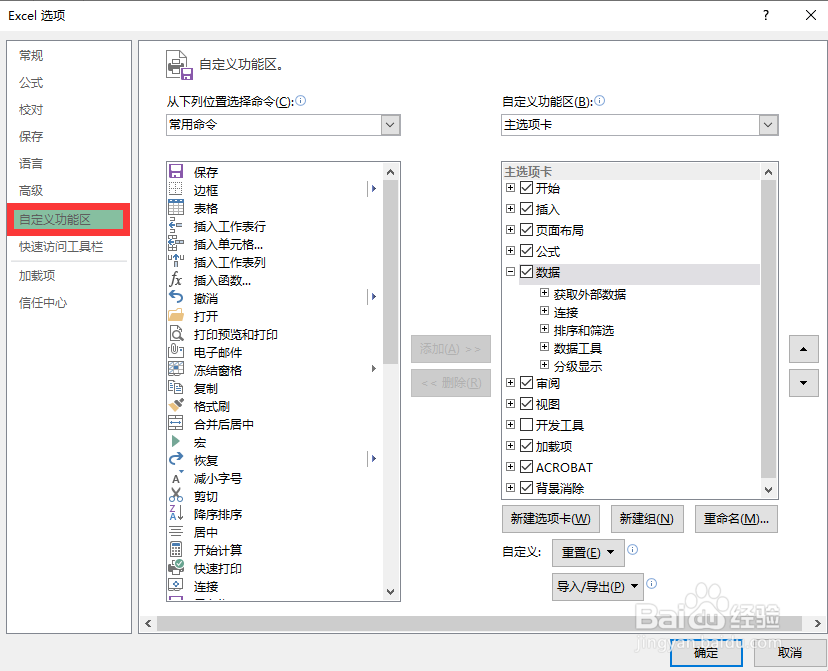Click the move-up arrow for tabs

(x=802, y=349)
